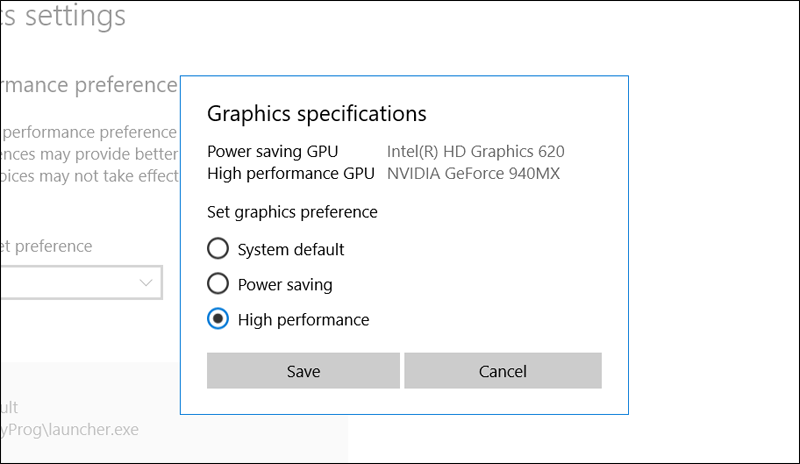
Task: Click the Graphics specifications dialog title
Action: tap(316, 113)
